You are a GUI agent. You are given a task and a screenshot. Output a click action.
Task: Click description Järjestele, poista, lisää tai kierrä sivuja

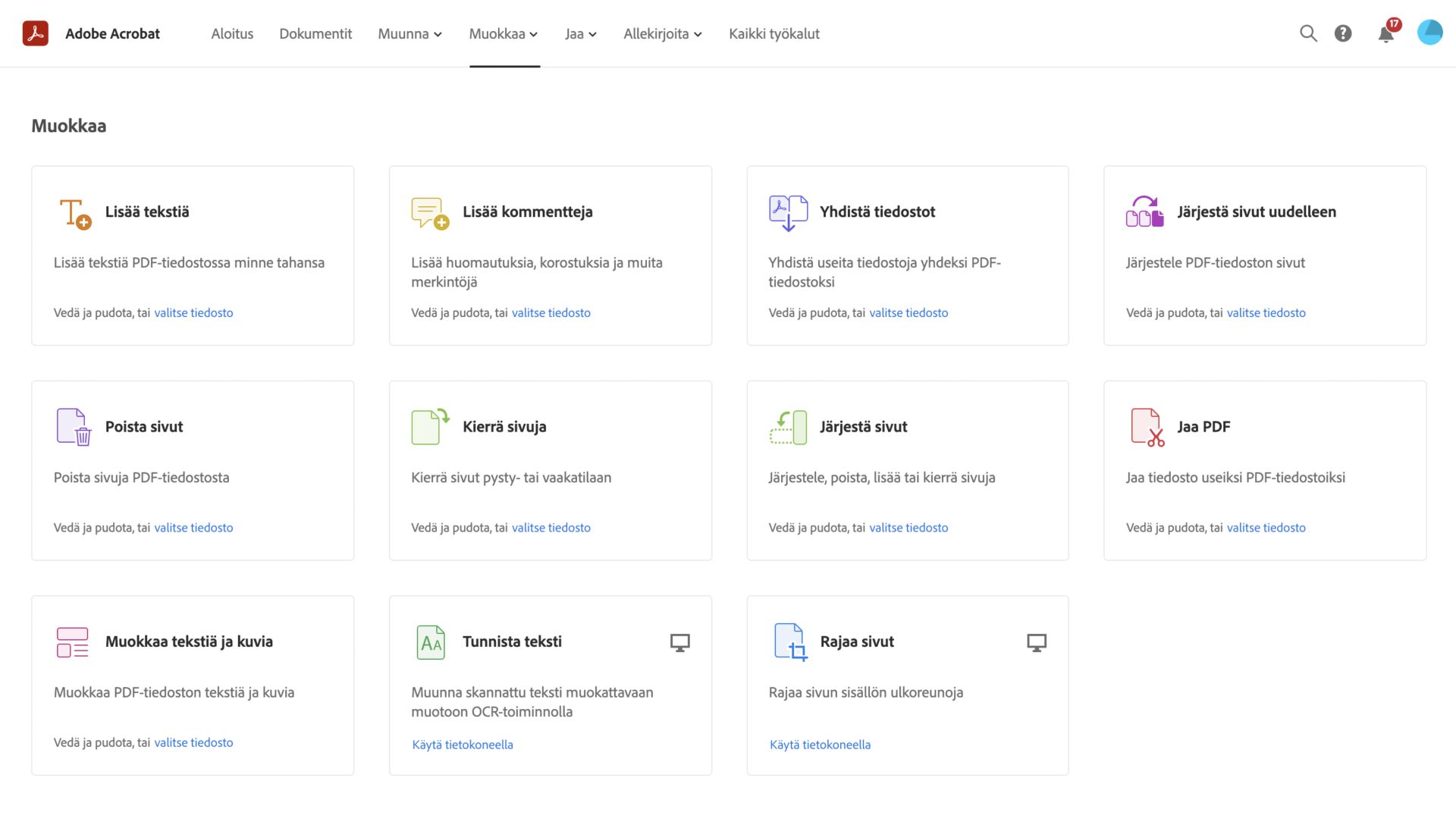coord(882,478)
